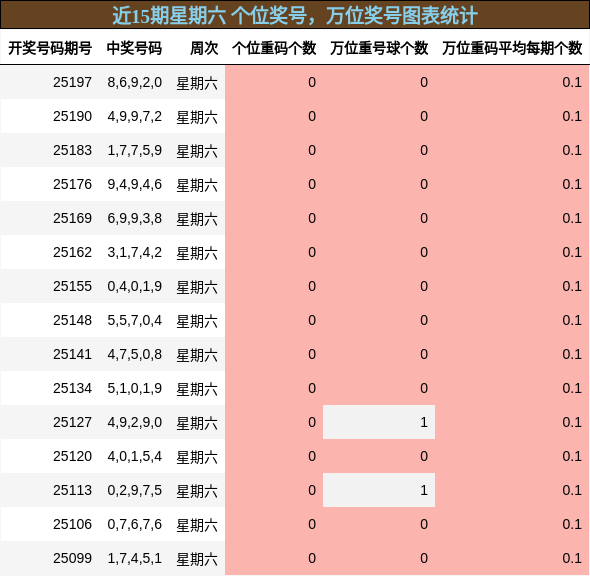Click 个位重码个数 value in row 25106
This screenshot has height=576, width=590.
click(x=312, y=524)
